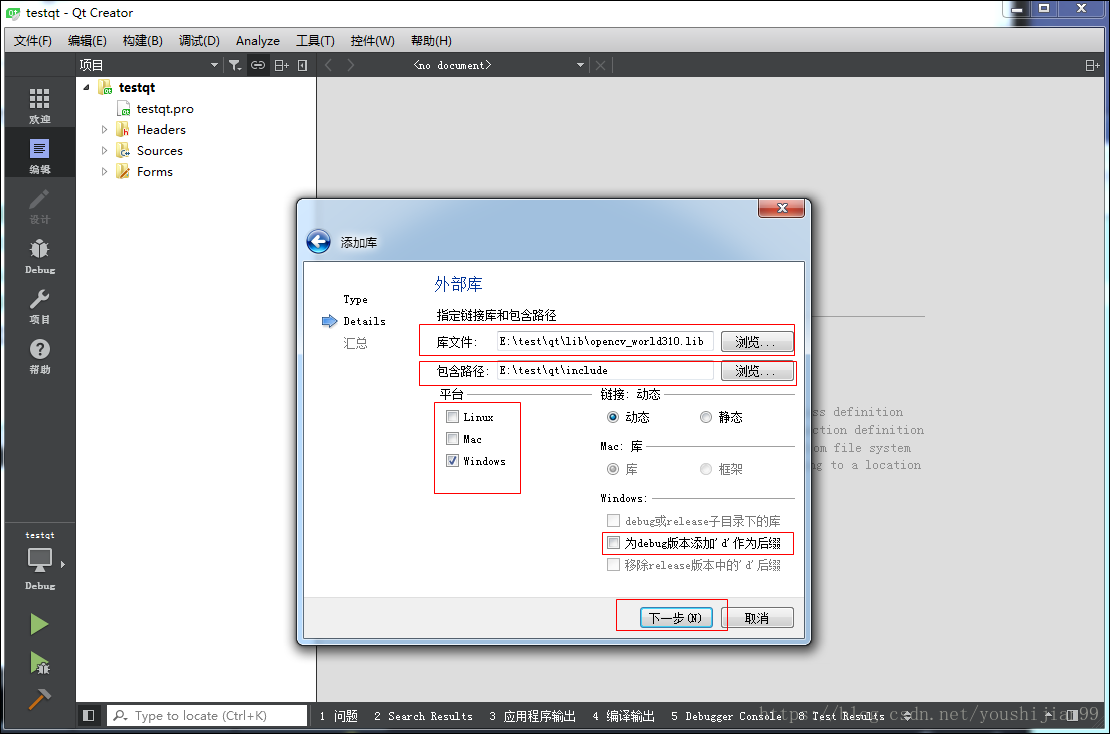Go forward in editor navigation history

350,65
